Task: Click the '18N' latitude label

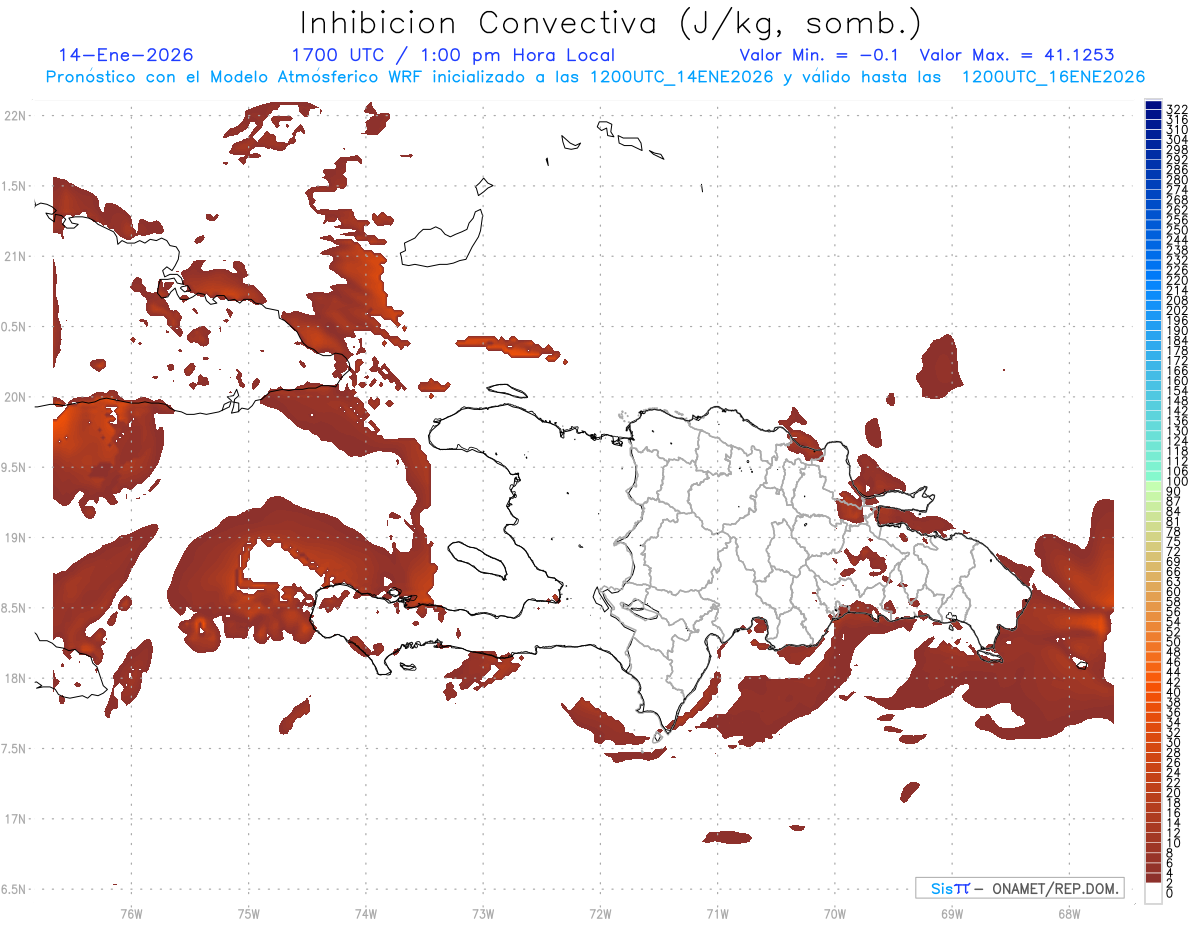Action: 15,678
